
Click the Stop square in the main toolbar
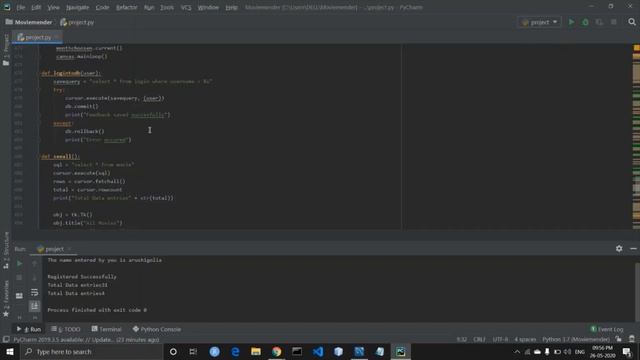tap(613, 22)
